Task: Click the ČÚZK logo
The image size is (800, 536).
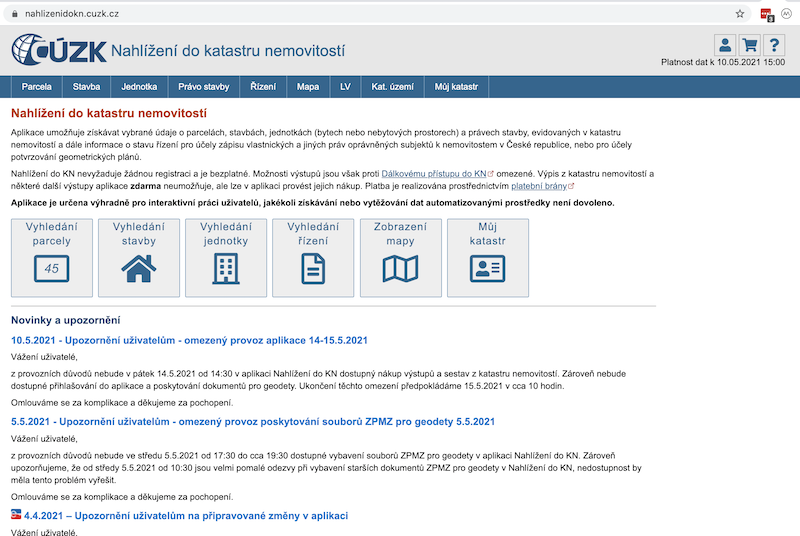Action: [x=56, y=49]
